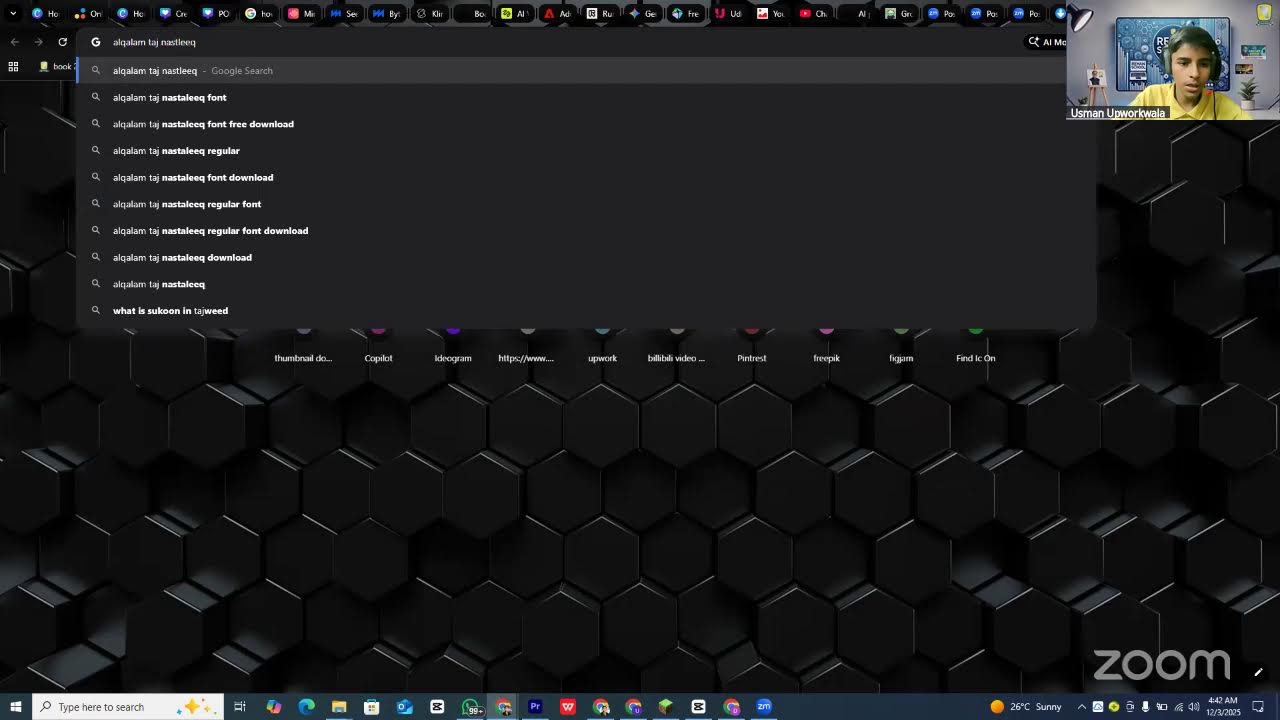Switch to the YouTube 'You' tab
The height and width of the screenshot is (720, 1280).
click(772, 14)
